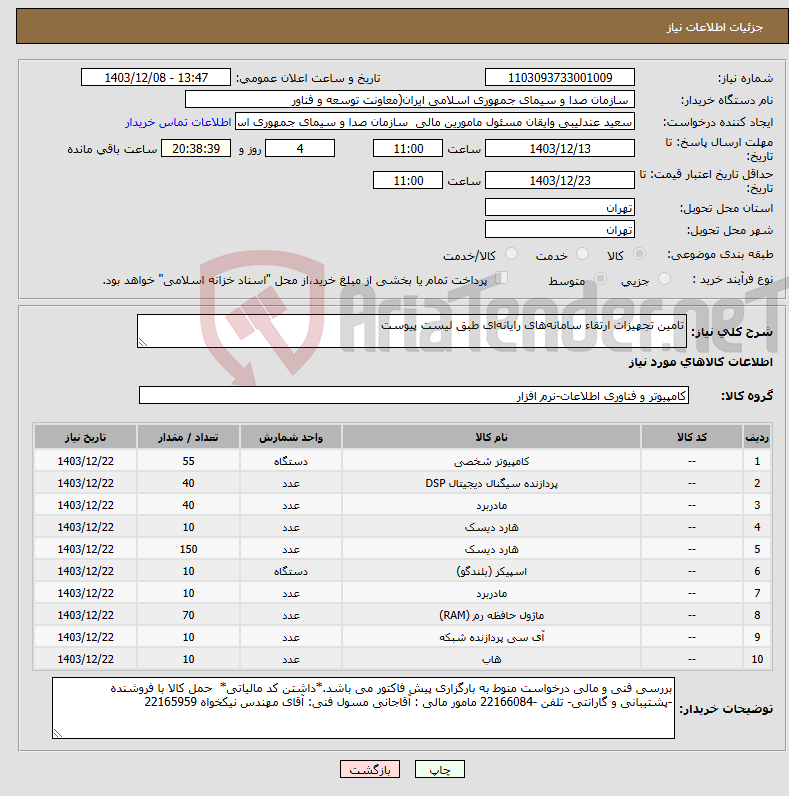
Task: Click the نام کالا column header
Action: [x=491, y=437]
